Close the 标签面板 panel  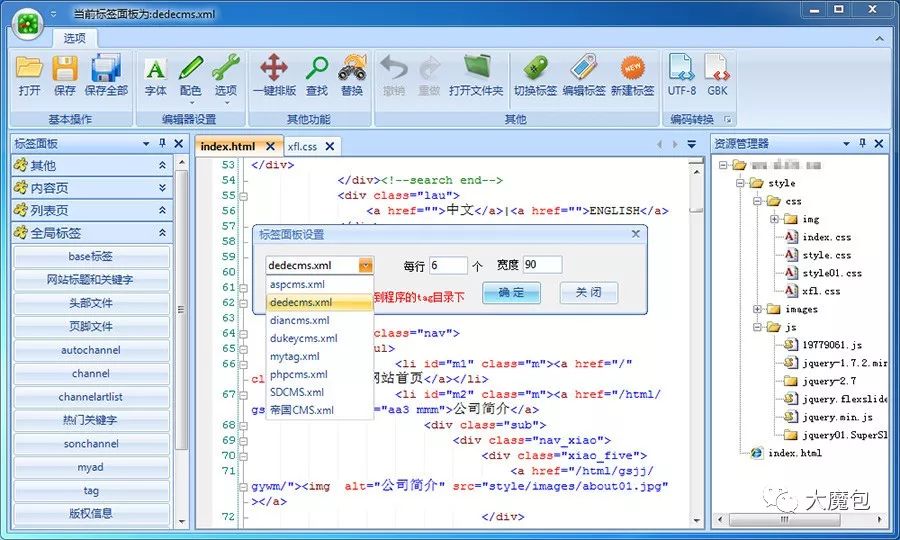(x=179, y=143)
